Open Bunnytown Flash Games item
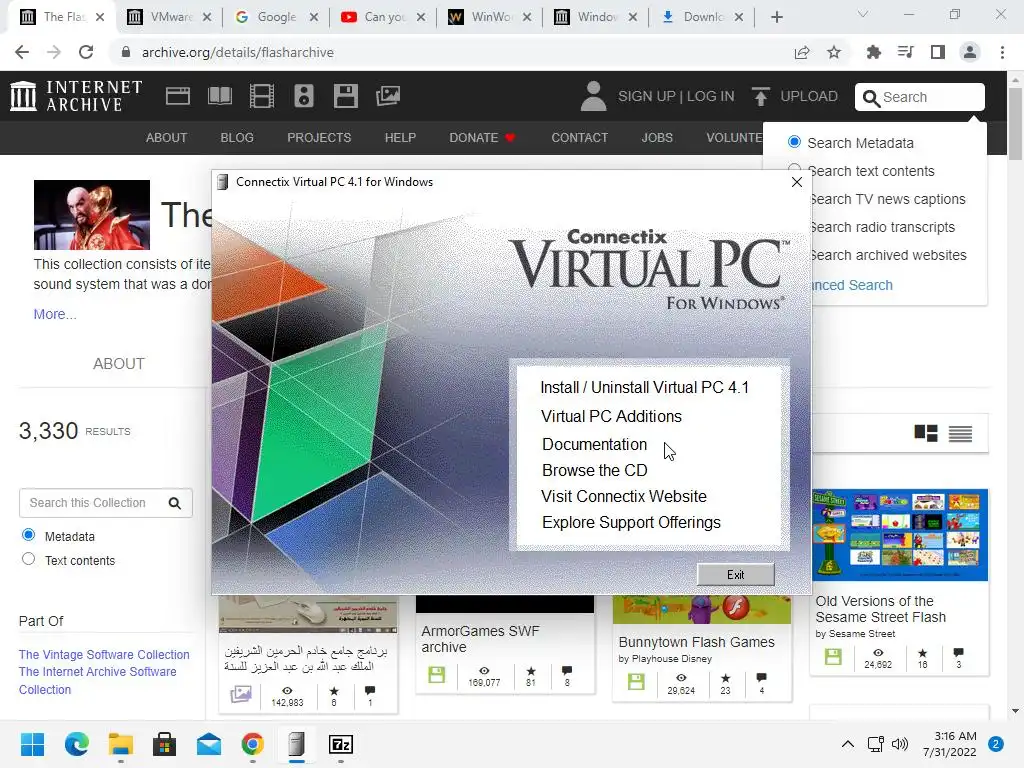 click(696, 642)
